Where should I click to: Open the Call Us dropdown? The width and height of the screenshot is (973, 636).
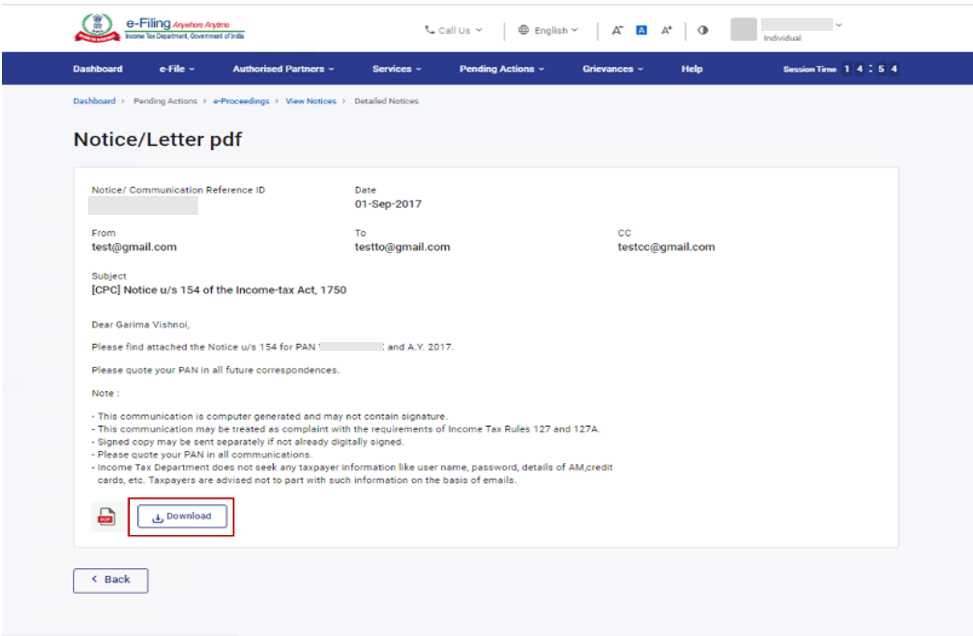[453, 30]
